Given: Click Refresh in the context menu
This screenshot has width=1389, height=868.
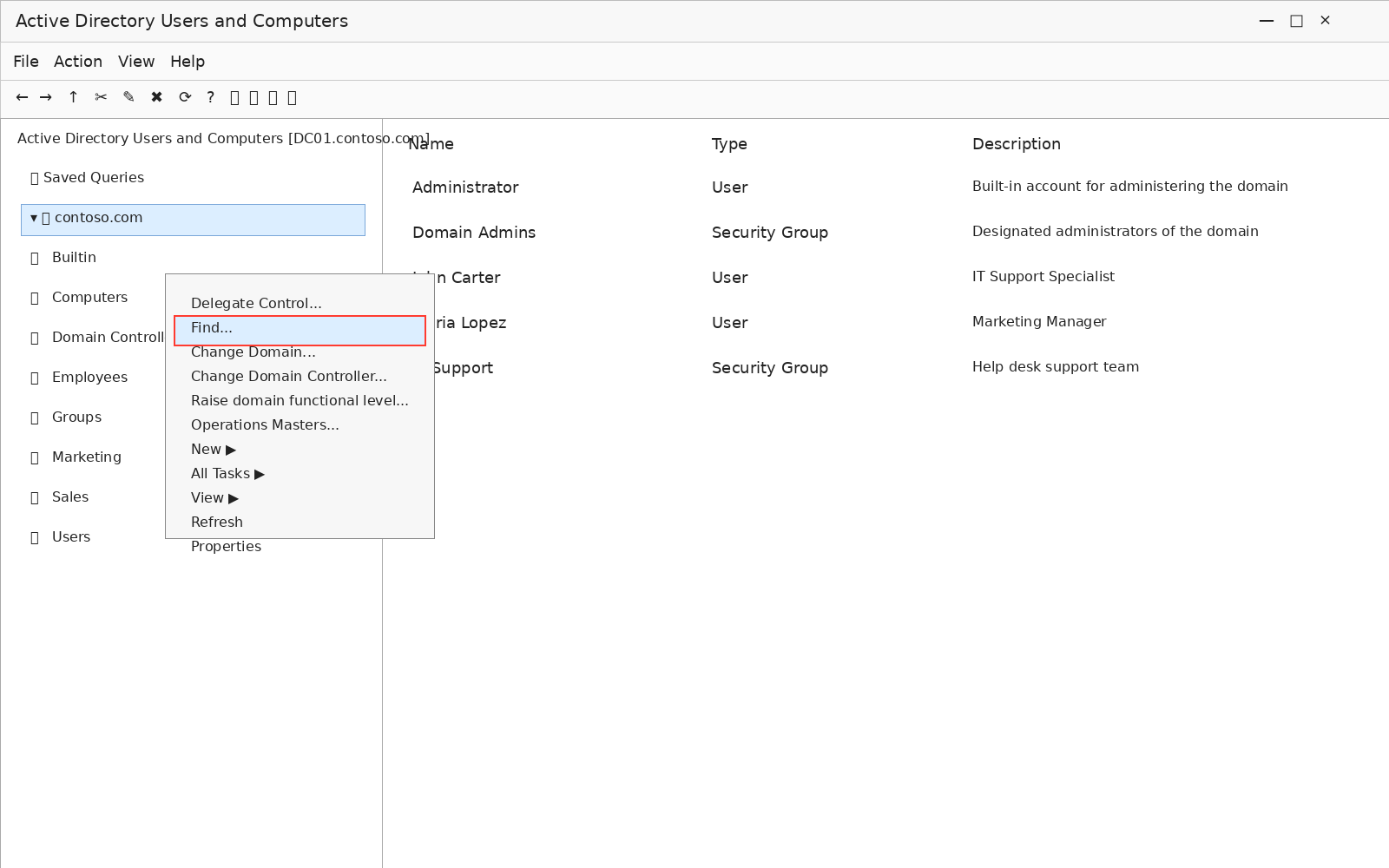Looking at the screenshot, I should [x=217, y=522].
